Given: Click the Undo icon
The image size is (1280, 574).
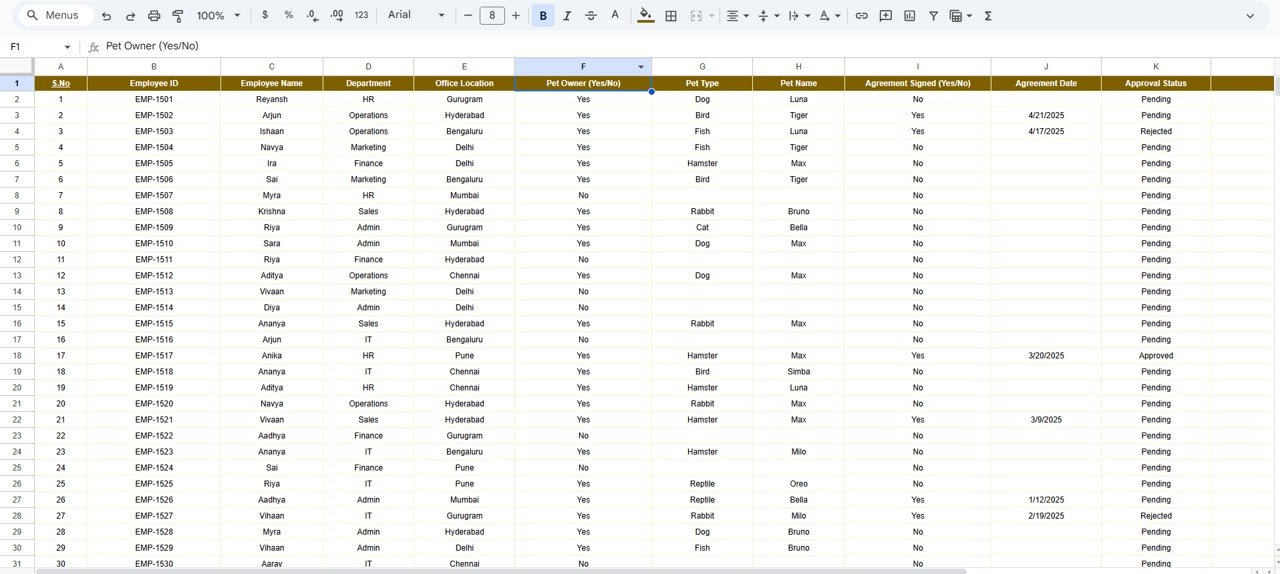Looking at the screenshot, I should pyautogui.click(x=106, y=16).
